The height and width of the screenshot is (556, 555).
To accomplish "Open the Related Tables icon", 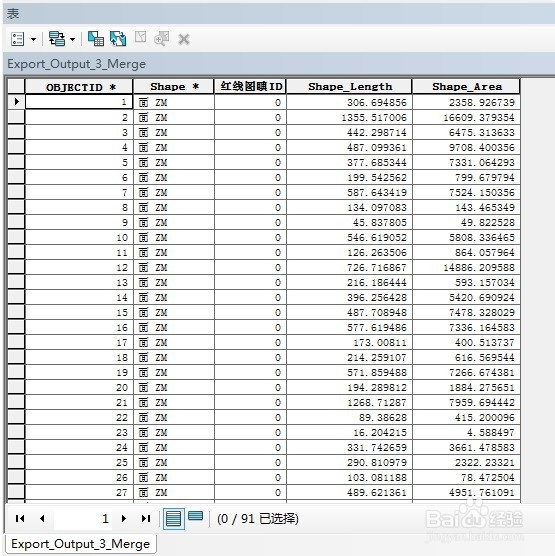I will 57,39.
